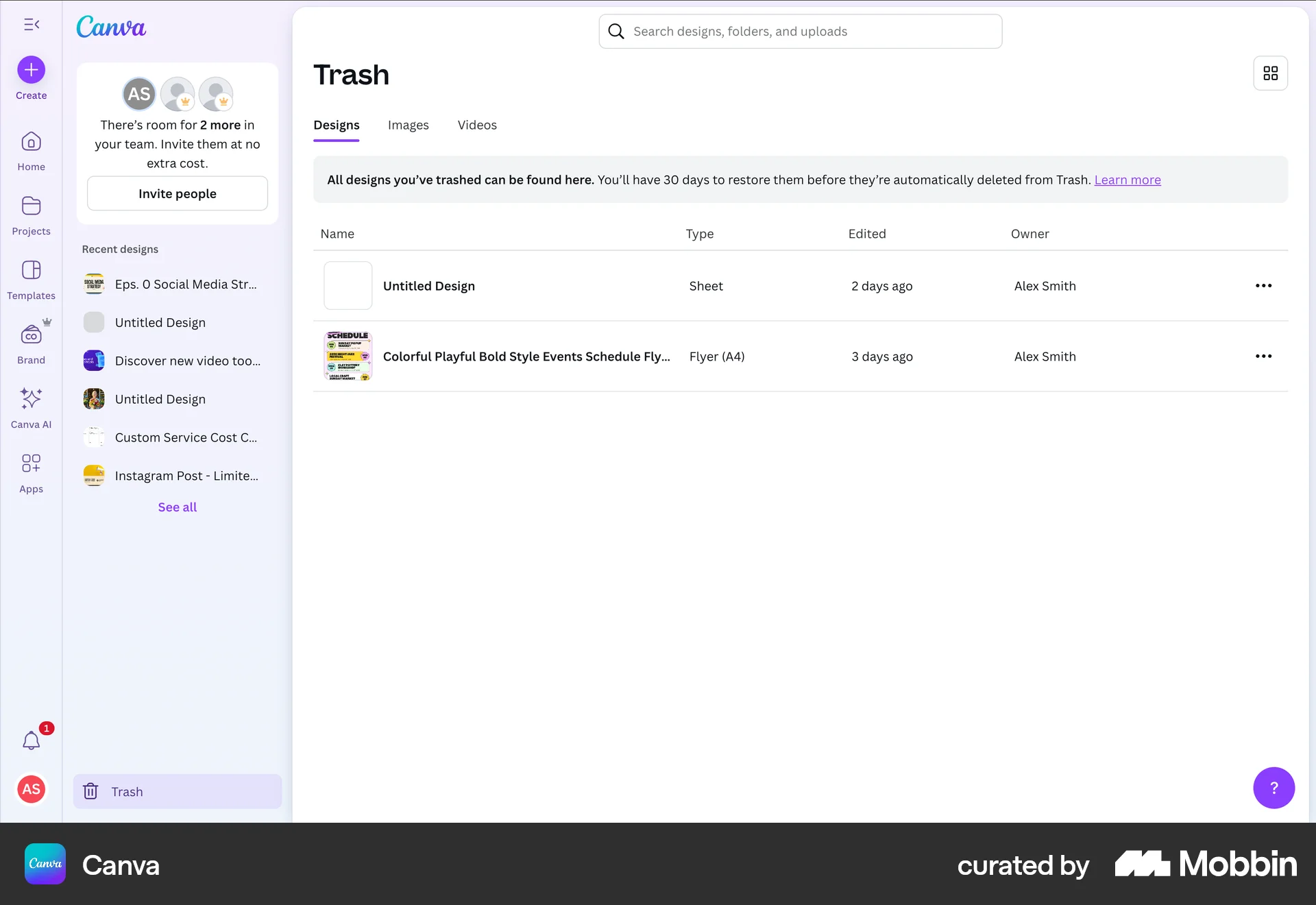Click the Invite people button
This screenshot has height=905, width=1316.
(177, 193)
